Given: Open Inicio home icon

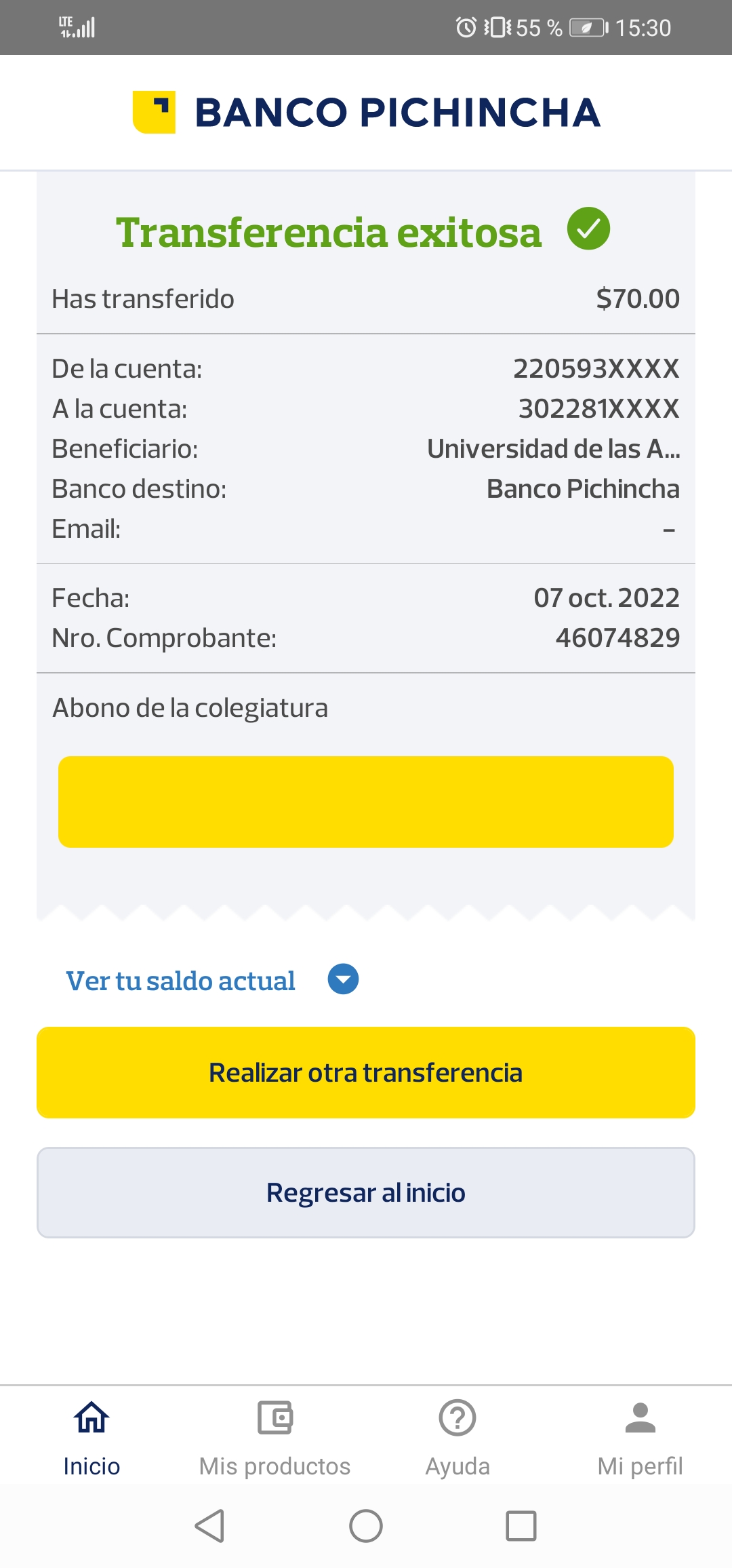Looking at the screenshot, I should pyautogui.click(x=91, y=1417).
